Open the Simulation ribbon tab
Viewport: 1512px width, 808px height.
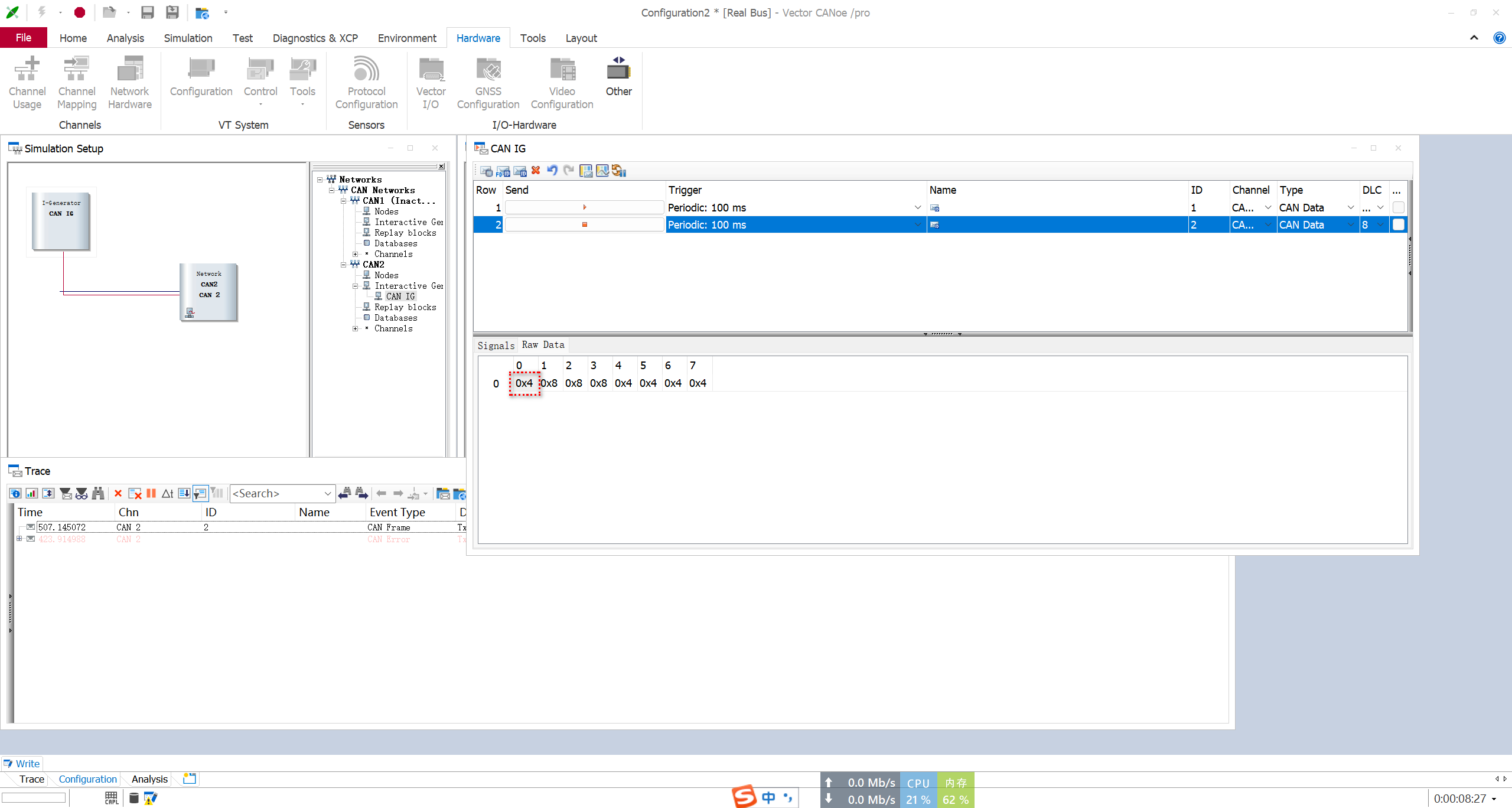pos(188,38)
